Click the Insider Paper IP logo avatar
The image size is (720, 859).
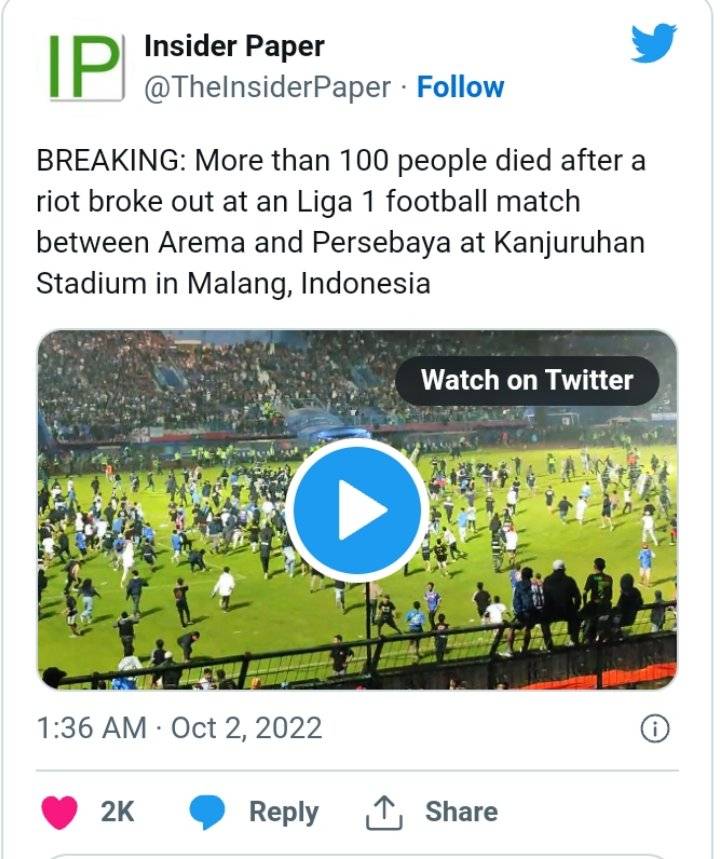pyautogui.click(x=85, y=66)
